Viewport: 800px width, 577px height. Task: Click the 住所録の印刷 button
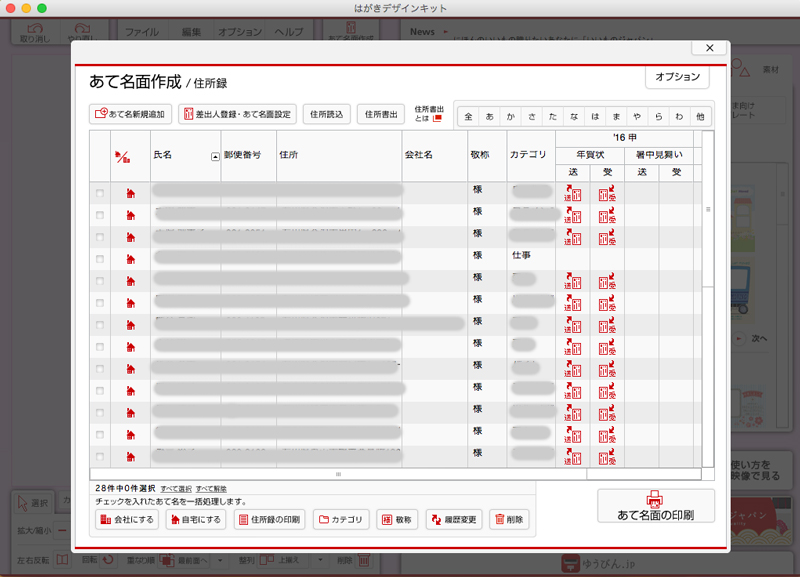pos(269,519)
